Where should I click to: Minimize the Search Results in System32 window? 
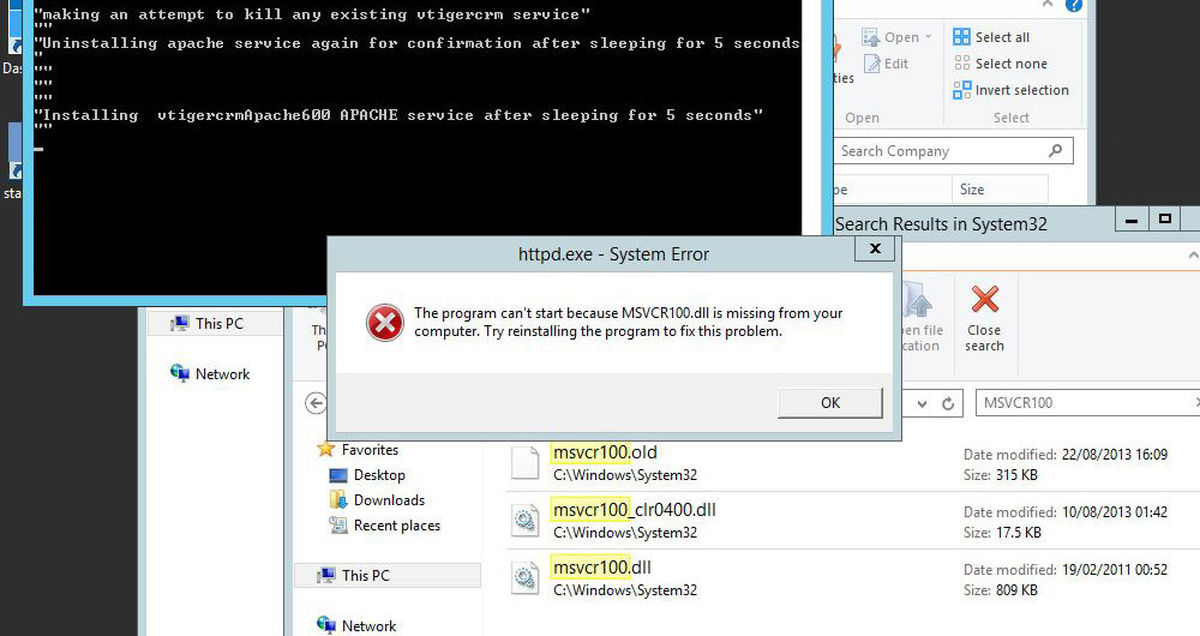(x=1130, y=219)
